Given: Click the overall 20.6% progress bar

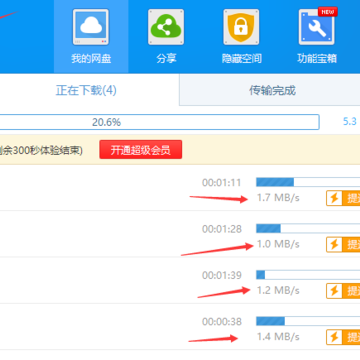Looking at the screenshot, I should 159,122.
